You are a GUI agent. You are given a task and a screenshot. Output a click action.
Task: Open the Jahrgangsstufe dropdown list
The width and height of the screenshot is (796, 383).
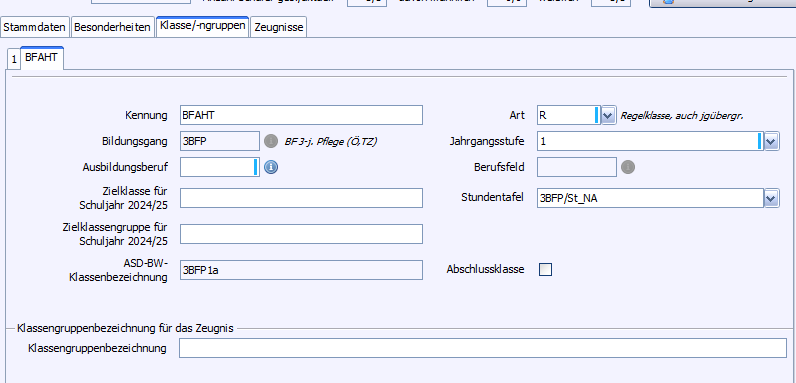click(x=772, y=141)
